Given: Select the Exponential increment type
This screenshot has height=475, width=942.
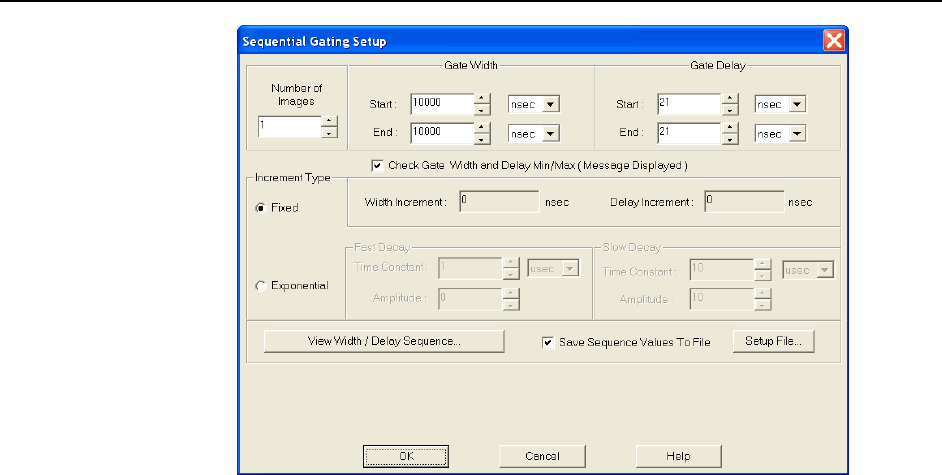Looking at the screenshot, I should 261,285.
